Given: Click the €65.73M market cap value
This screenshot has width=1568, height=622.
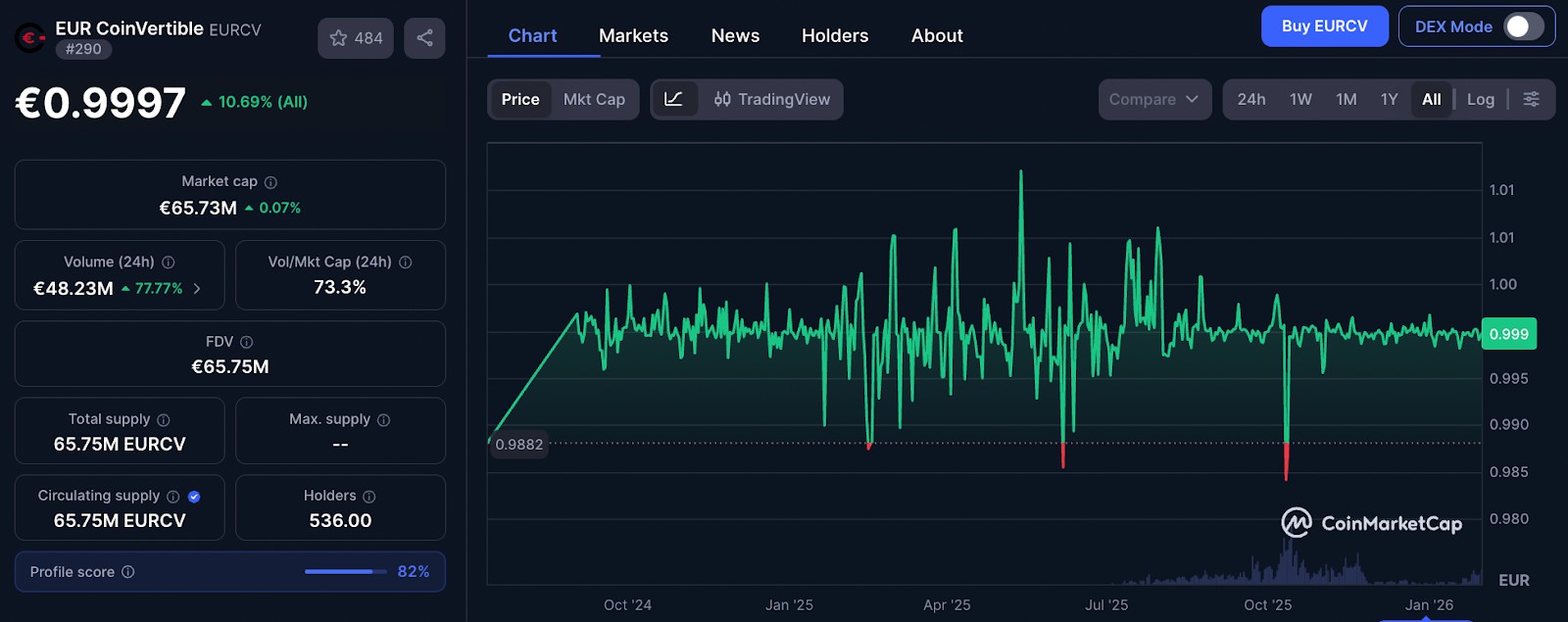Looking at the screenshot, I should point(198,208).
